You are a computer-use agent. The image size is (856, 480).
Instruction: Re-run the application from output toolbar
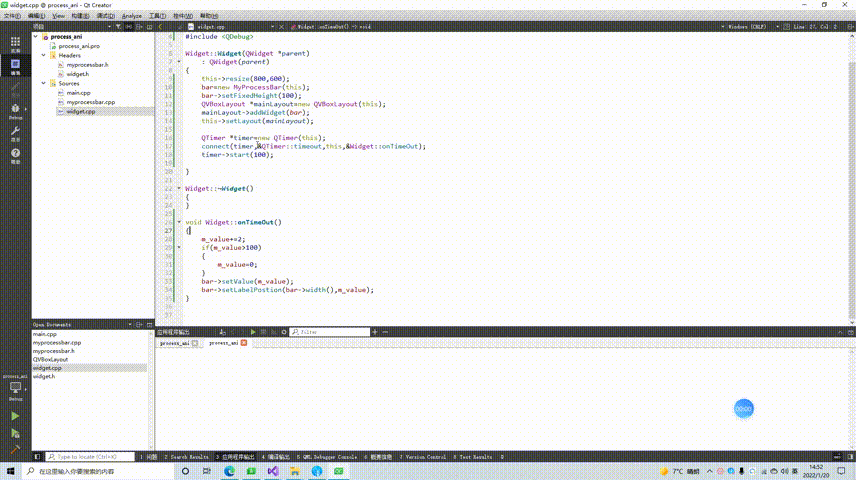253,331
